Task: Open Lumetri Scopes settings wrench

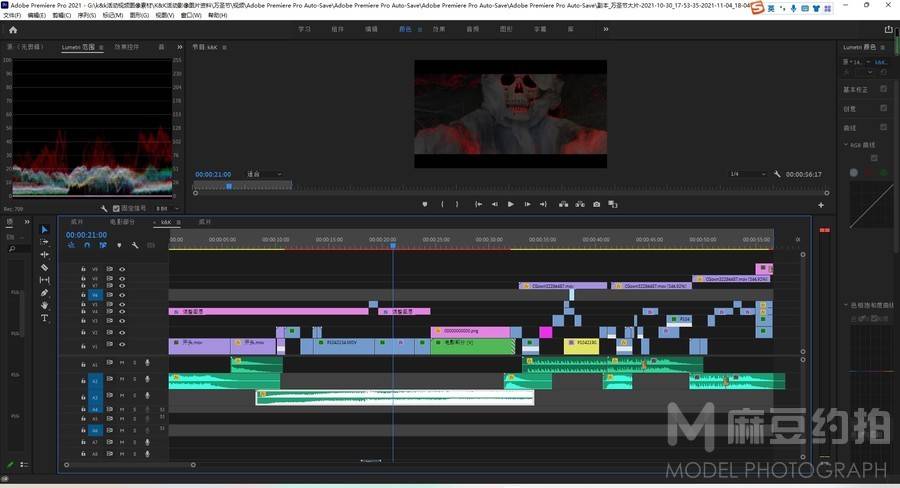Action: click(104, 208)
